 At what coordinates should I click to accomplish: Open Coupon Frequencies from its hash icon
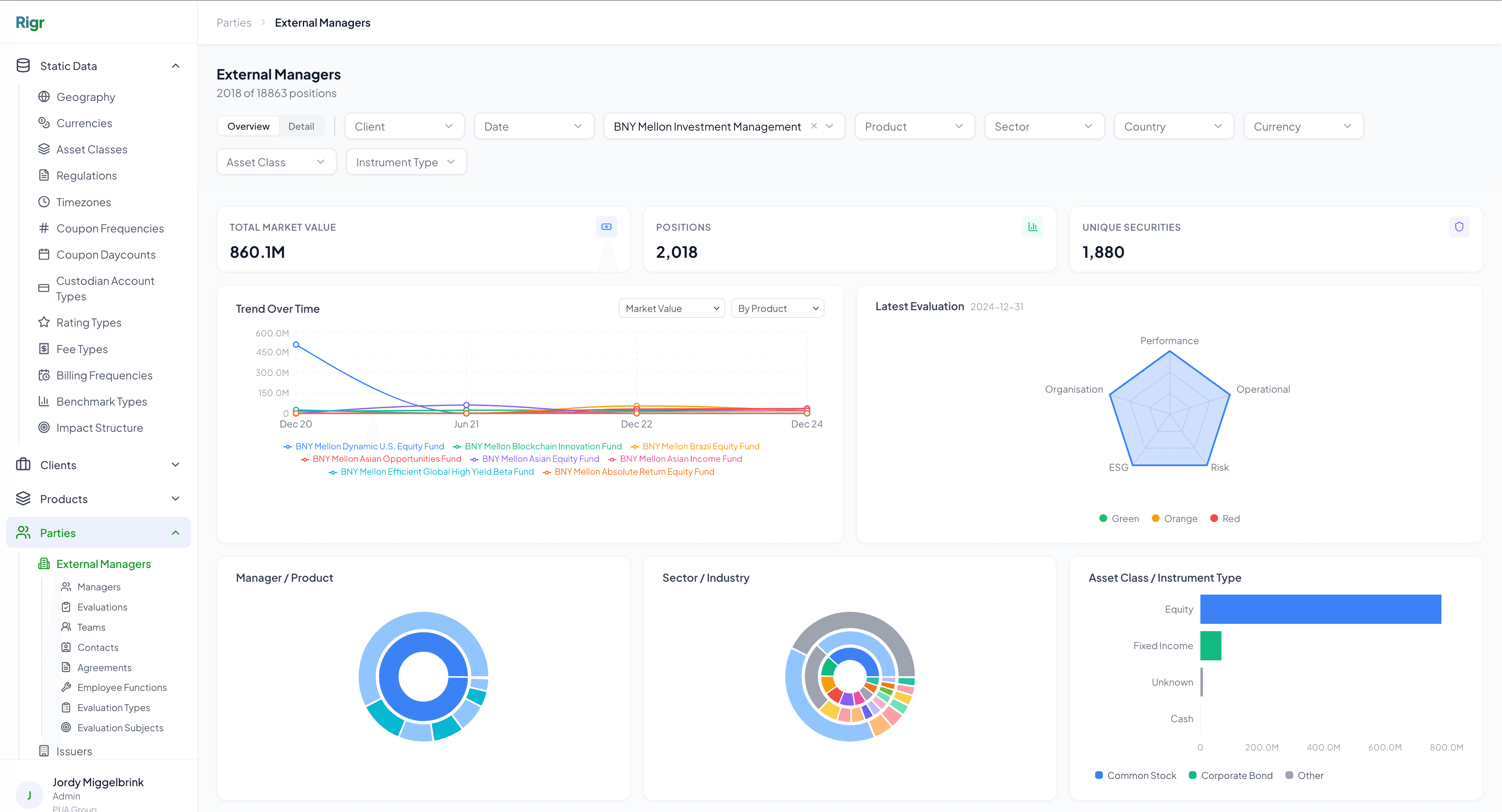[44, 229]
